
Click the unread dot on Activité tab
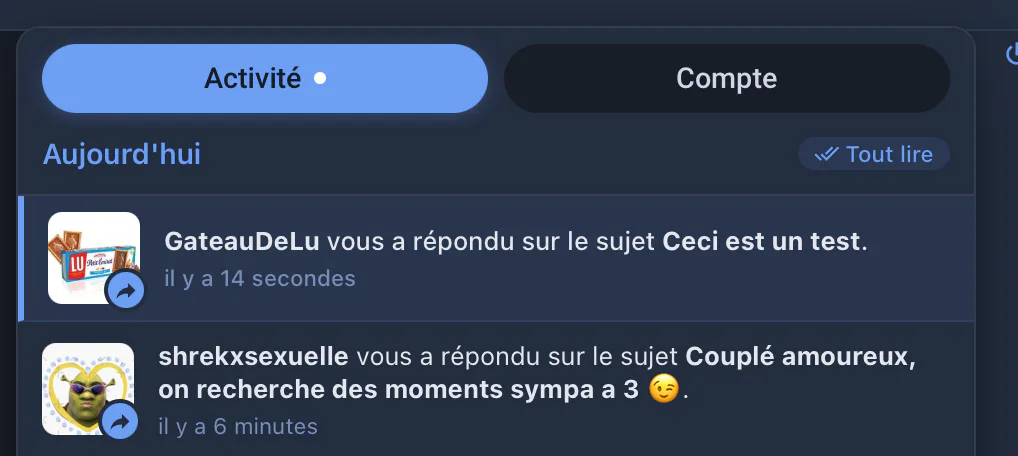pyautogui.click(x=320, y=79)
